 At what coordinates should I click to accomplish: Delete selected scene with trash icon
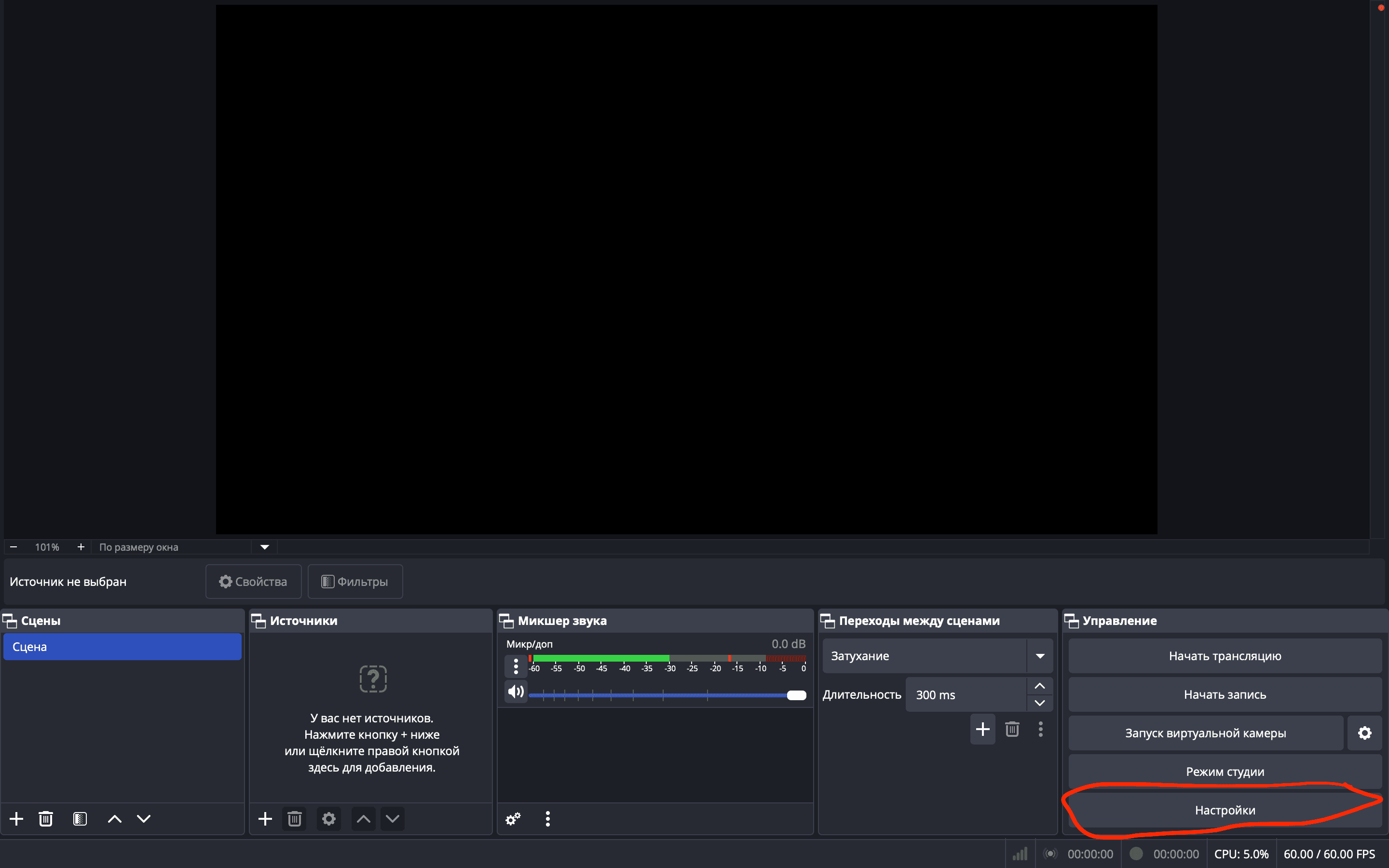[46, 819]
